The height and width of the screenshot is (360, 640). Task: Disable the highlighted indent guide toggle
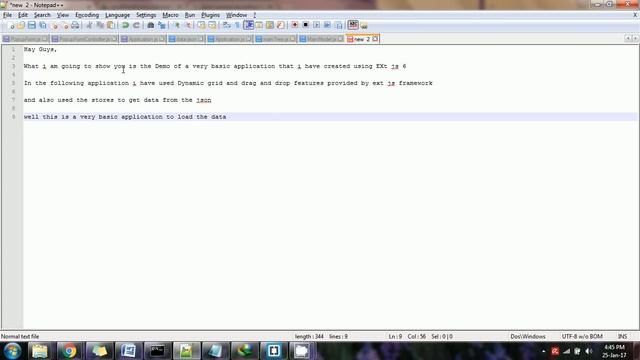click(x=249, y=25)
